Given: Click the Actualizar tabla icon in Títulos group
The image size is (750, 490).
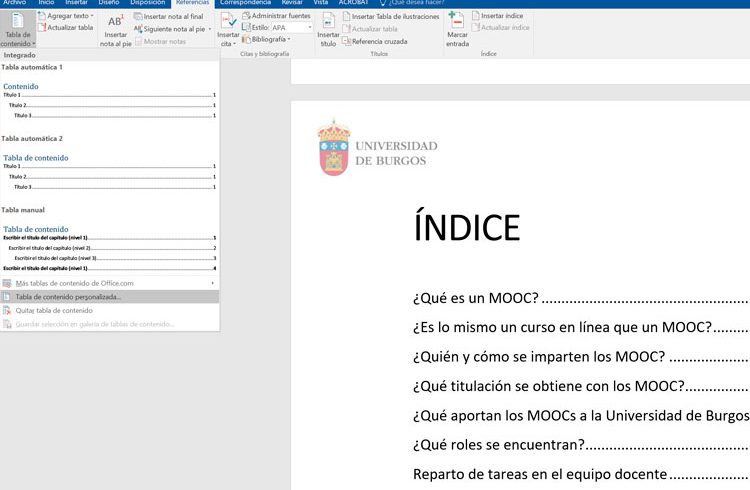Looking at the screenshot, I should 346,29.
